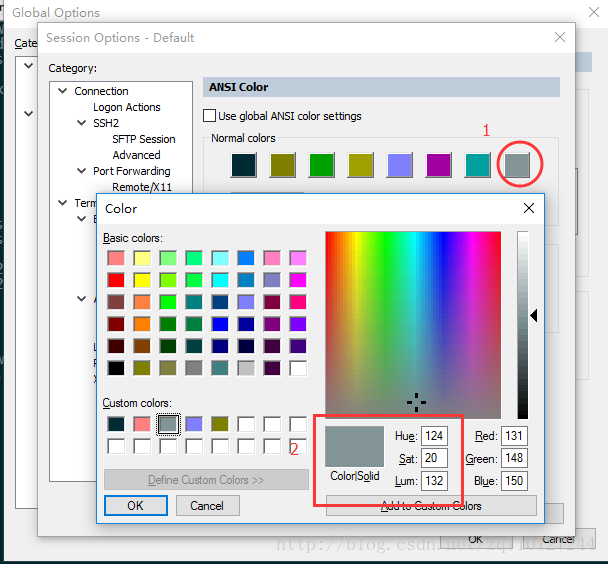
Task: Collapse the Connection tree node
Action: (62, 91)
